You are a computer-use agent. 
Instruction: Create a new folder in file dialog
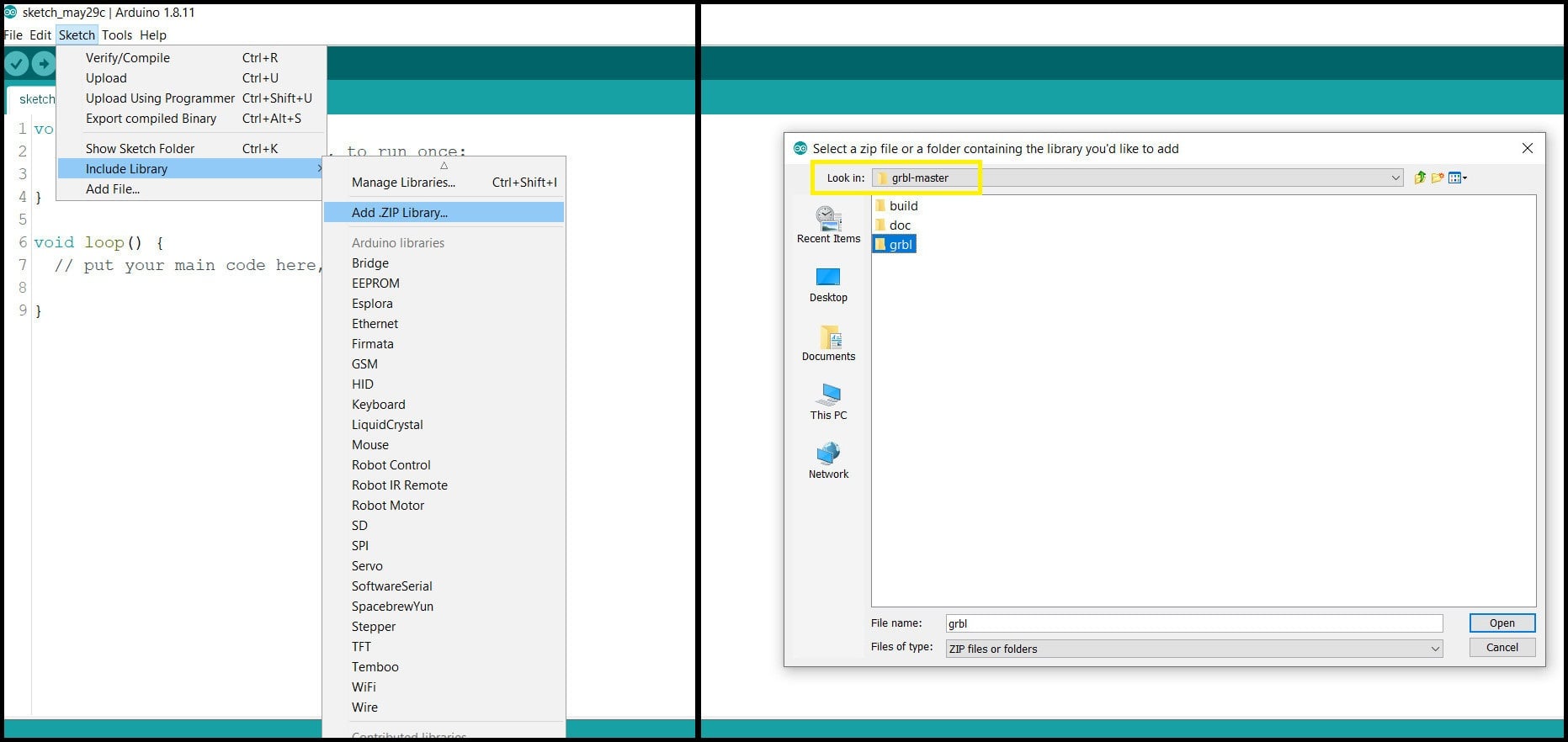point(1438,178)
